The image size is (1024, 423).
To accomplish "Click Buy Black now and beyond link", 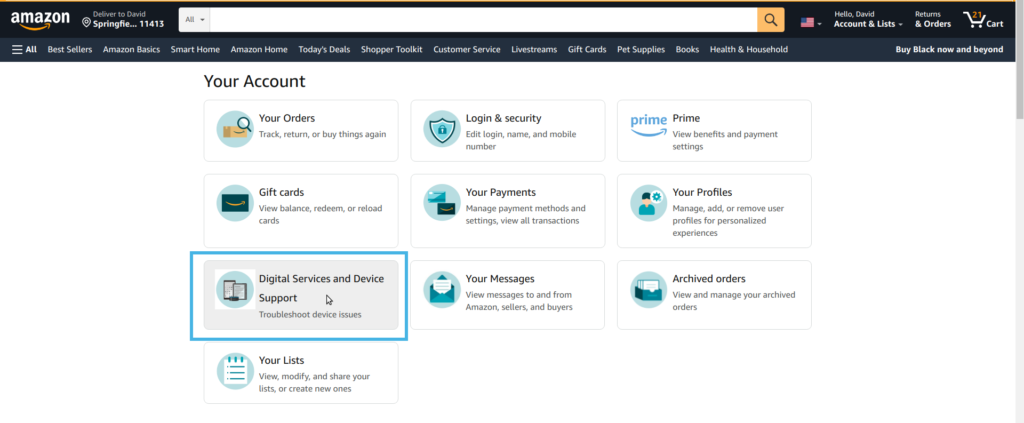I will click(x=949, y=50).
